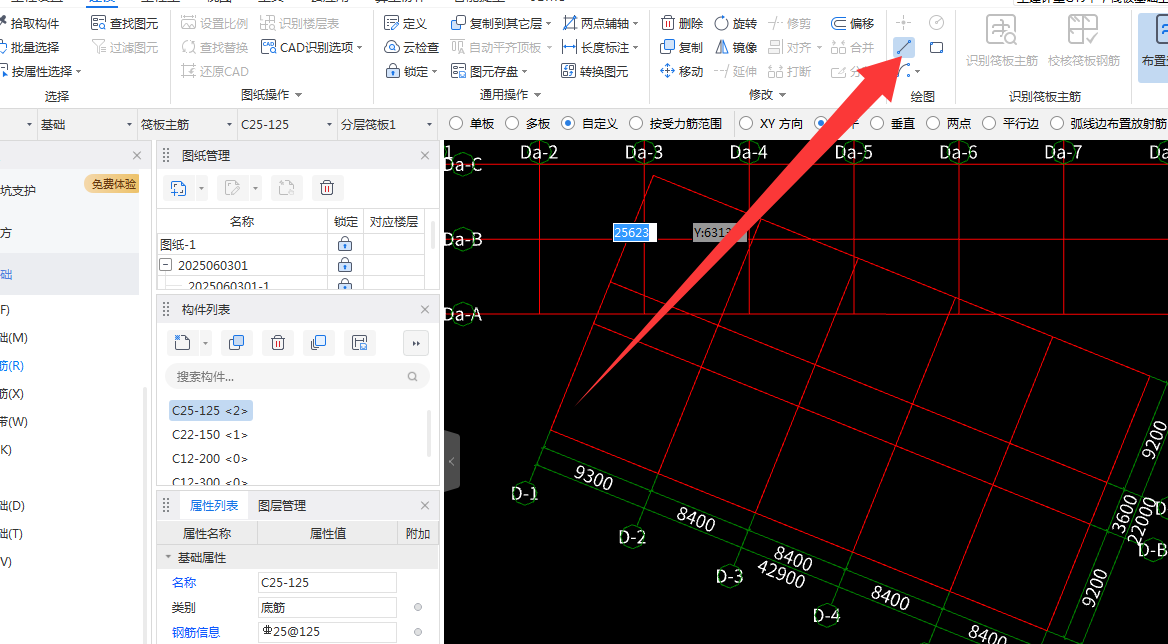Click the trash icon in 构件列表 panel
Screen dimensions: 1168x644
click(278, 342)
